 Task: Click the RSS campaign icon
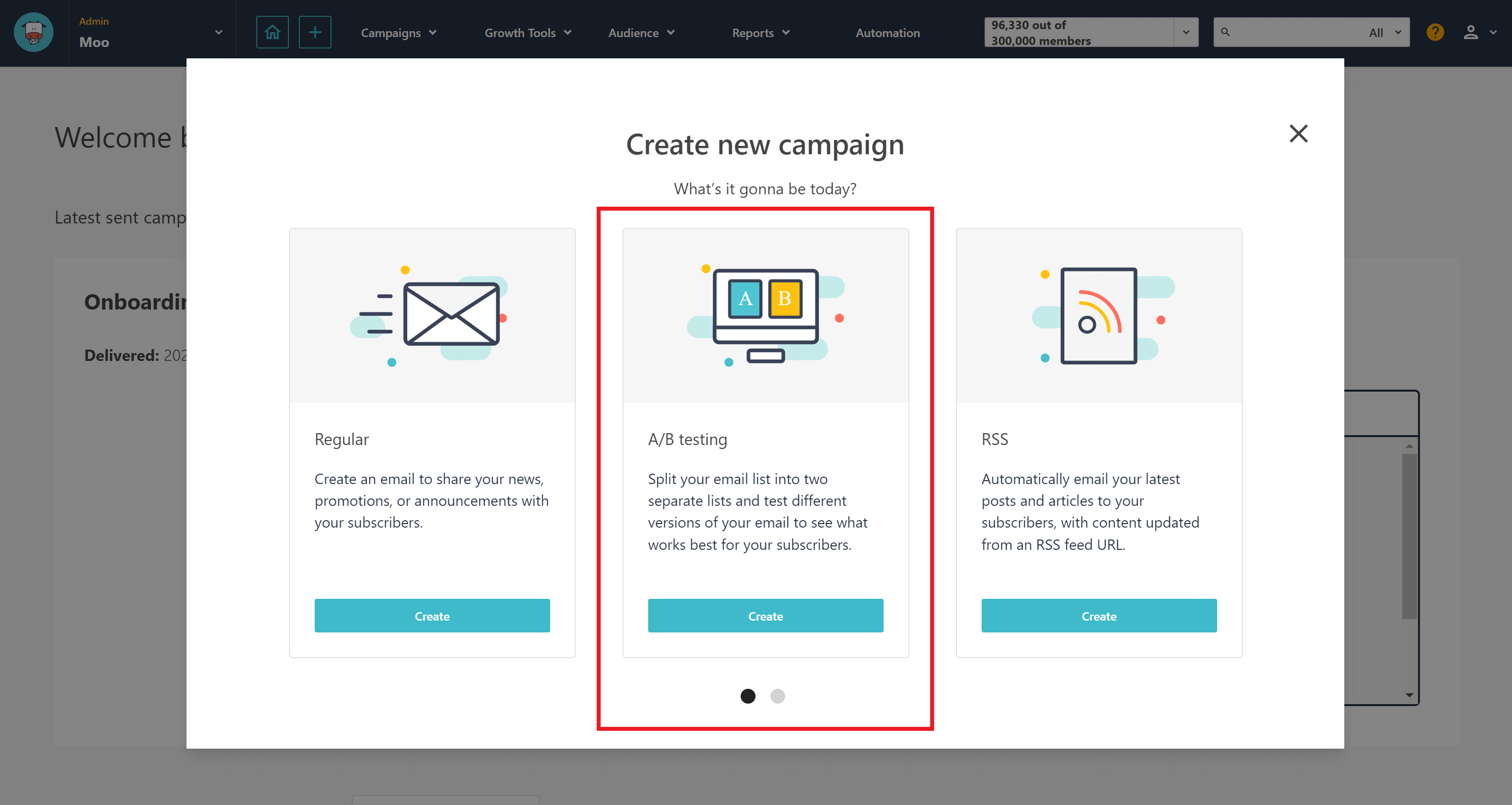[x=1098, y=314]
